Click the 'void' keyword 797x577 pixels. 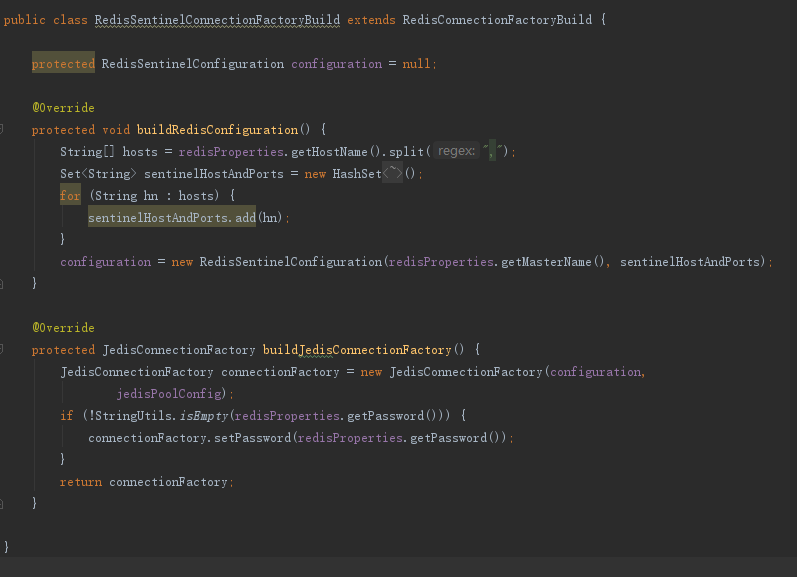[116, 130]
